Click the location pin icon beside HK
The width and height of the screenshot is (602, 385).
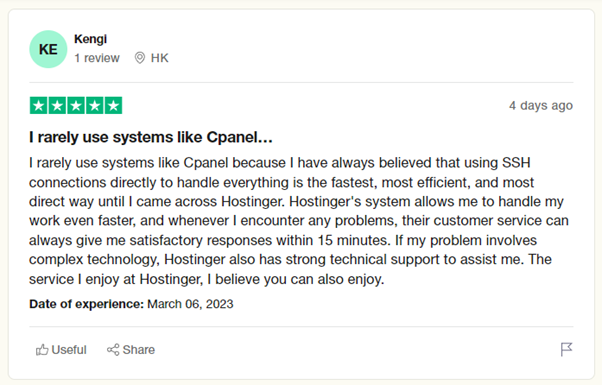[x=140, y=58]
